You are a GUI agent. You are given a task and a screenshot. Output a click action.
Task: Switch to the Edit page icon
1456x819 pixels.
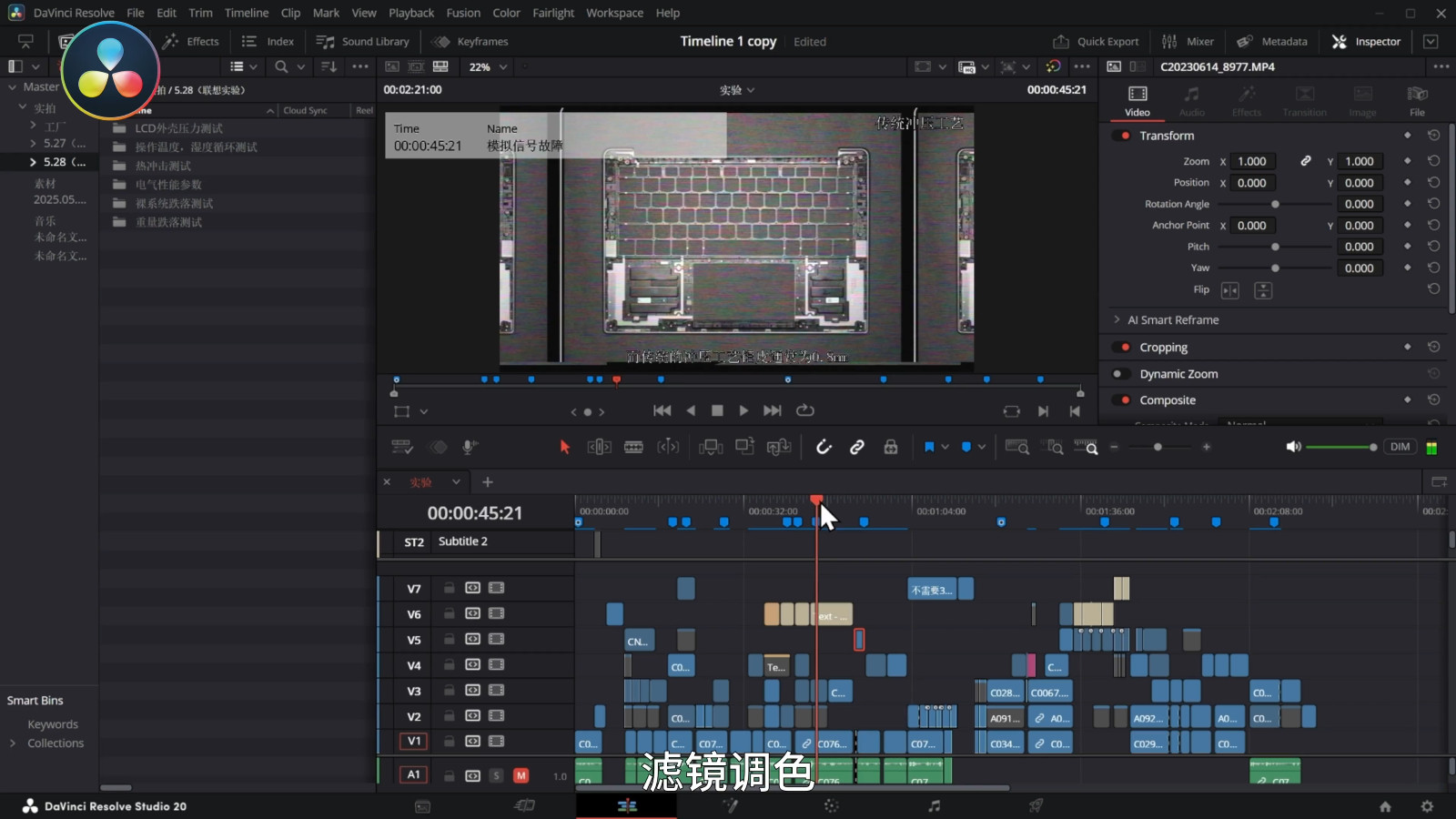[x=627, y=806]
